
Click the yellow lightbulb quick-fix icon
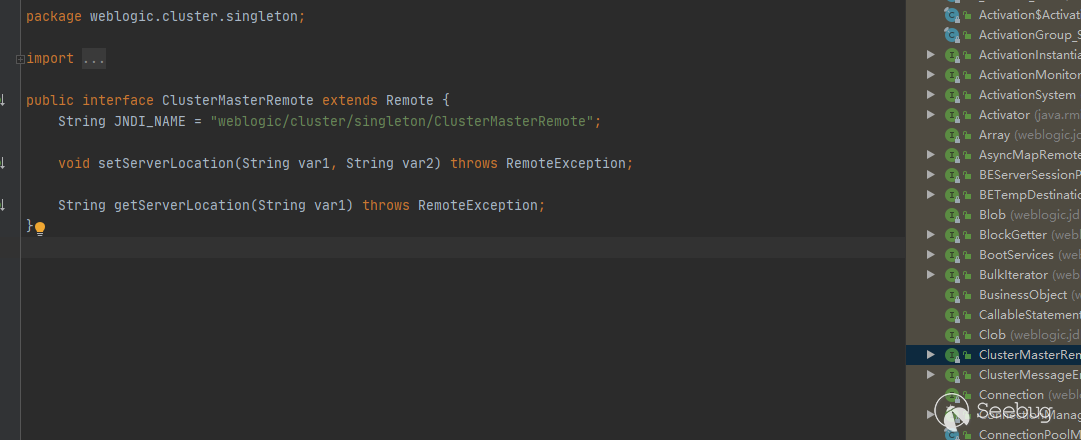click(x=40, y=228)
